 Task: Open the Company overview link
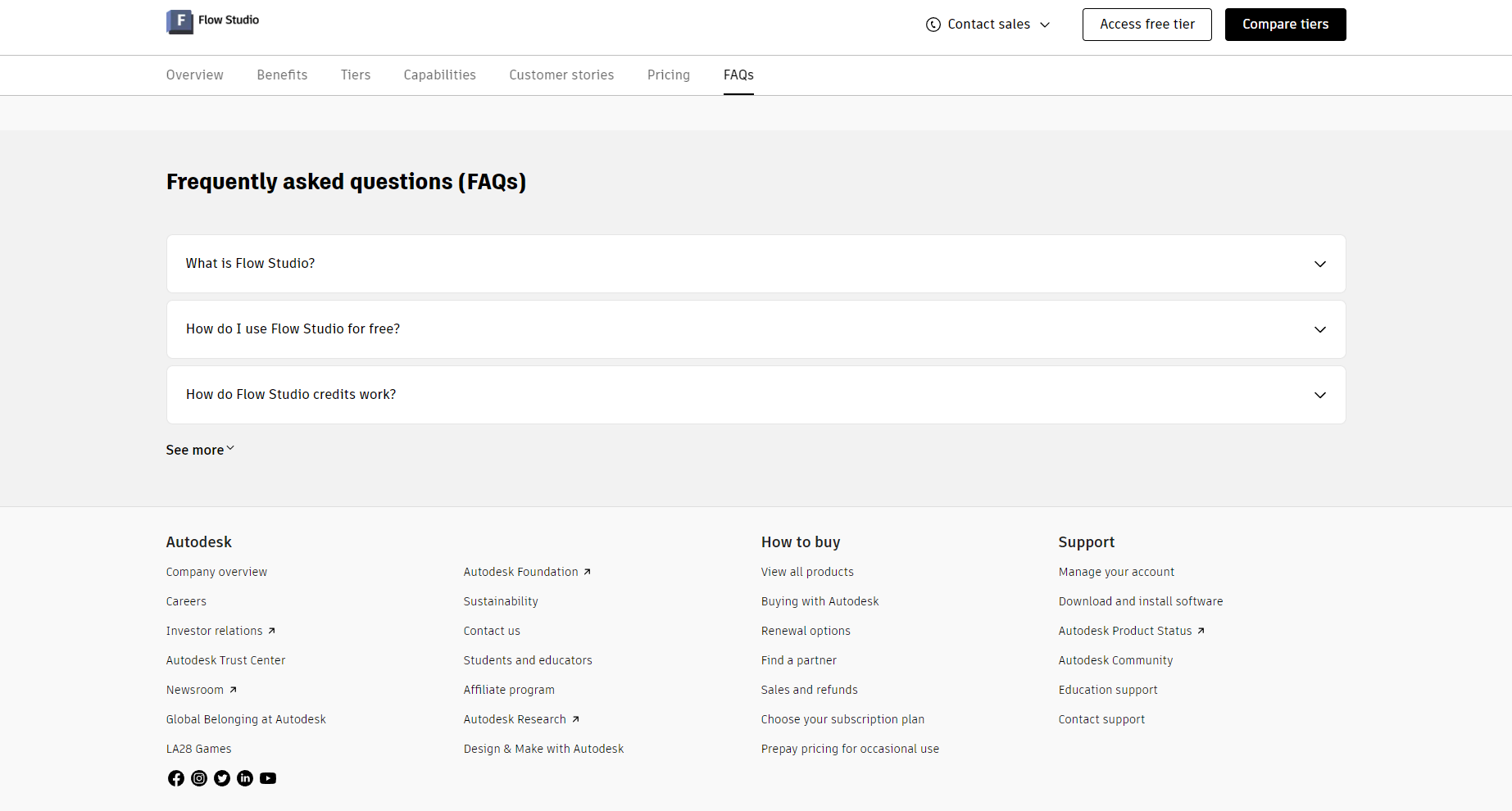216,572
